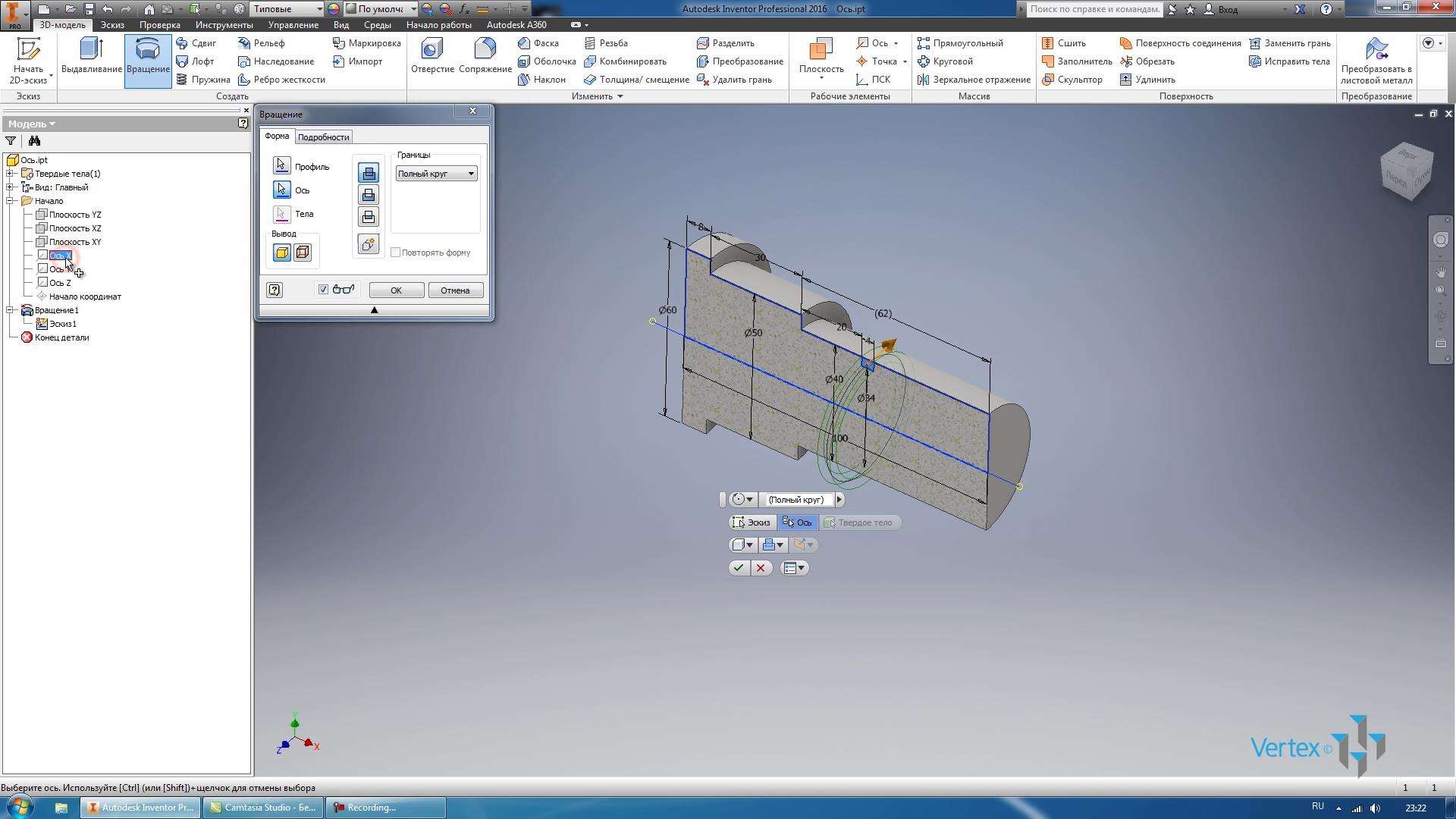Select Плоскость XY in model tree

pos(76,241)
